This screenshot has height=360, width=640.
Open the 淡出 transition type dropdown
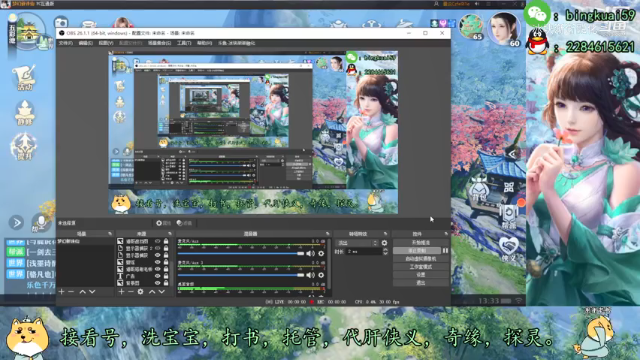click(x=357, y=243)
